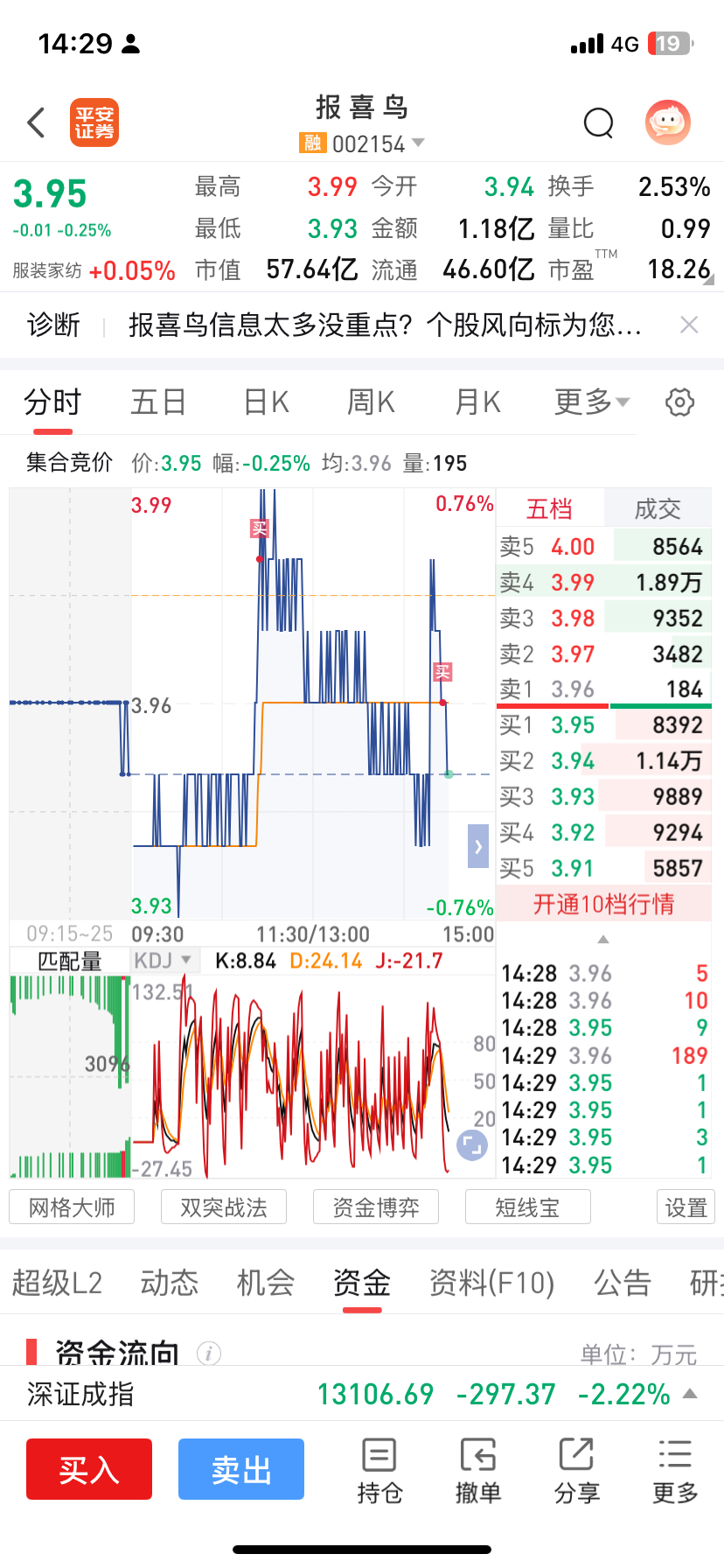Open the 资金流向 info icon
The height and width of the screenshot is (1568, 724).
[208, 1353]
